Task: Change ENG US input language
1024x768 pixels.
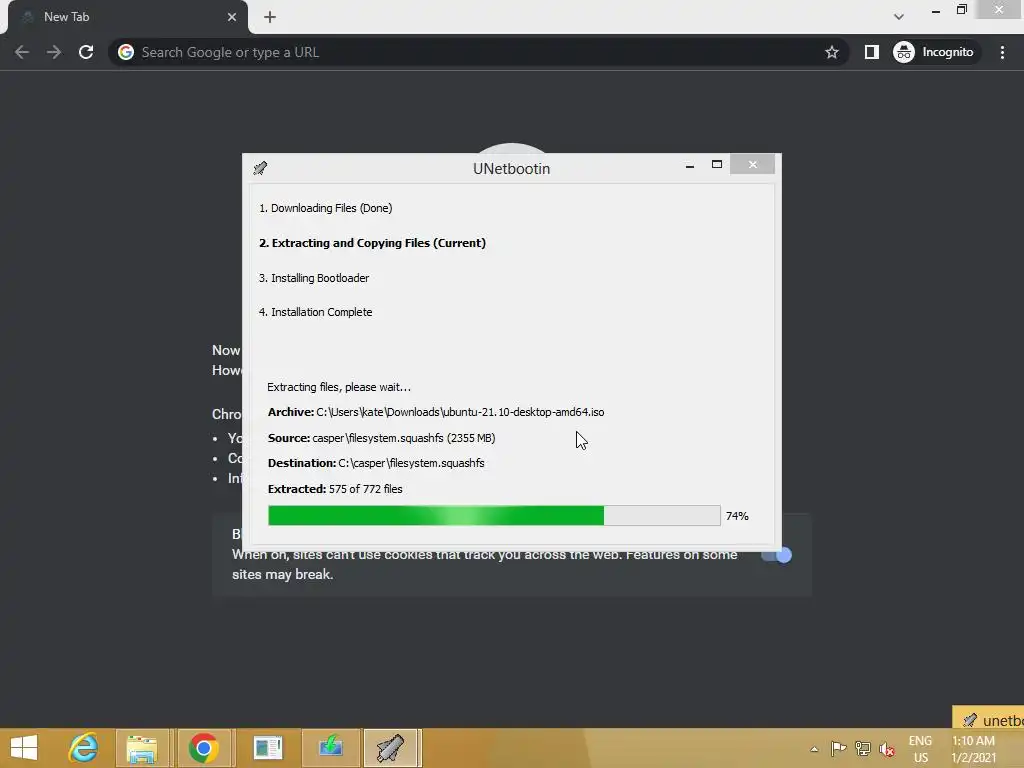Action: (x=920, y=749)
